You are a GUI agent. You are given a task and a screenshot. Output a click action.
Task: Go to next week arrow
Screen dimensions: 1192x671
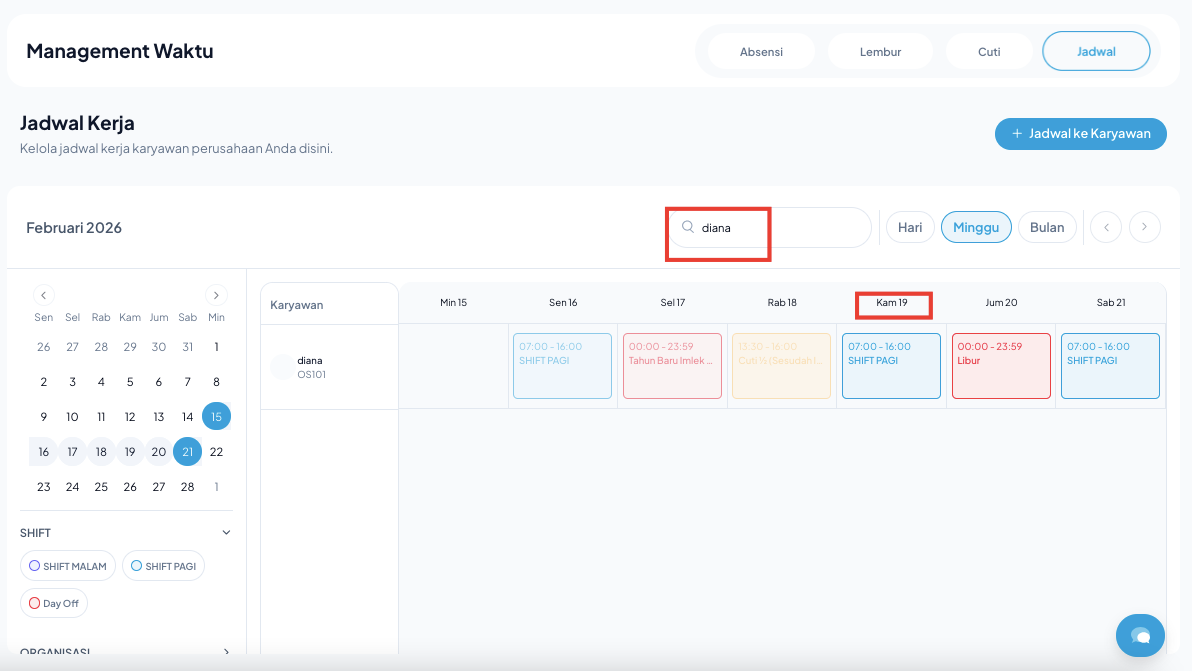[x=1145, y=227]
